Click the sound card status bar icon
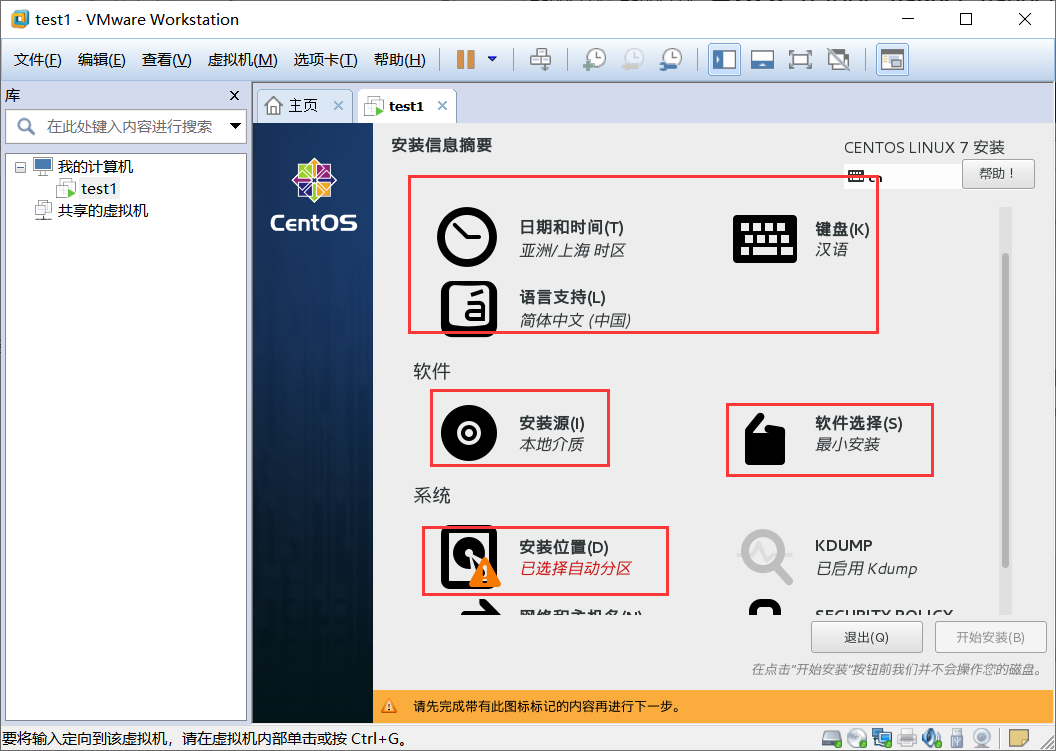Viewport: 1056px width, 751px height. [x=932, y=738]
